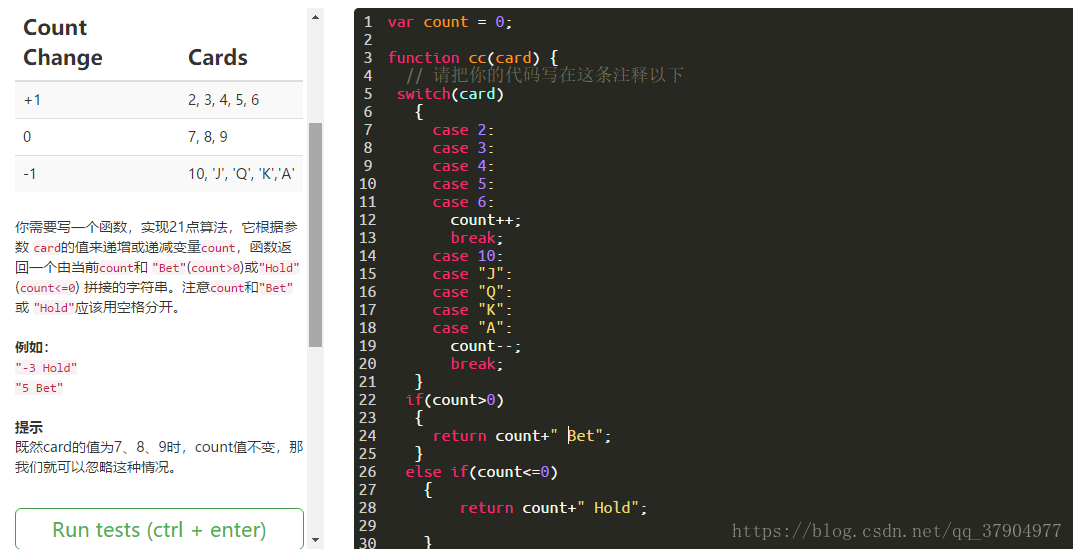
Task: Click the Run tests (ctrl + enter) button
Action: point(159,529)
